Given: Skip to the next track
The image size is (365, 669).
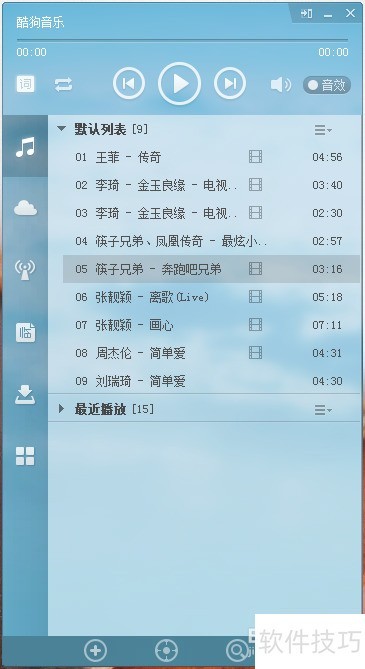Looking at the screenshot, I should point(230,84).
